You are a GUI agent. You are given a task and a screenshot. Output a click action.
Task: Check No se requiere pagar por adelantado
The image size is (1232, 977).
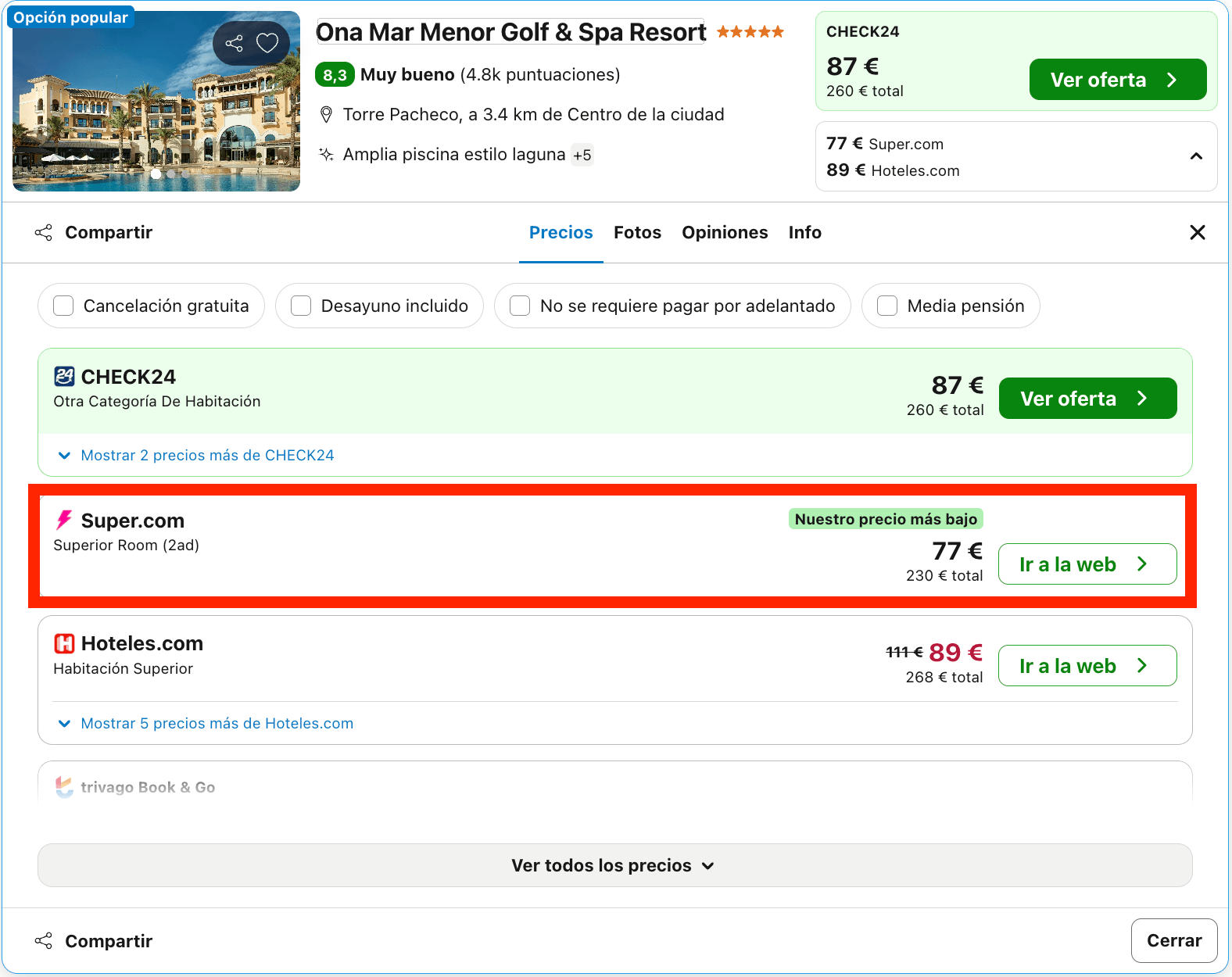[x=520, y=306]
